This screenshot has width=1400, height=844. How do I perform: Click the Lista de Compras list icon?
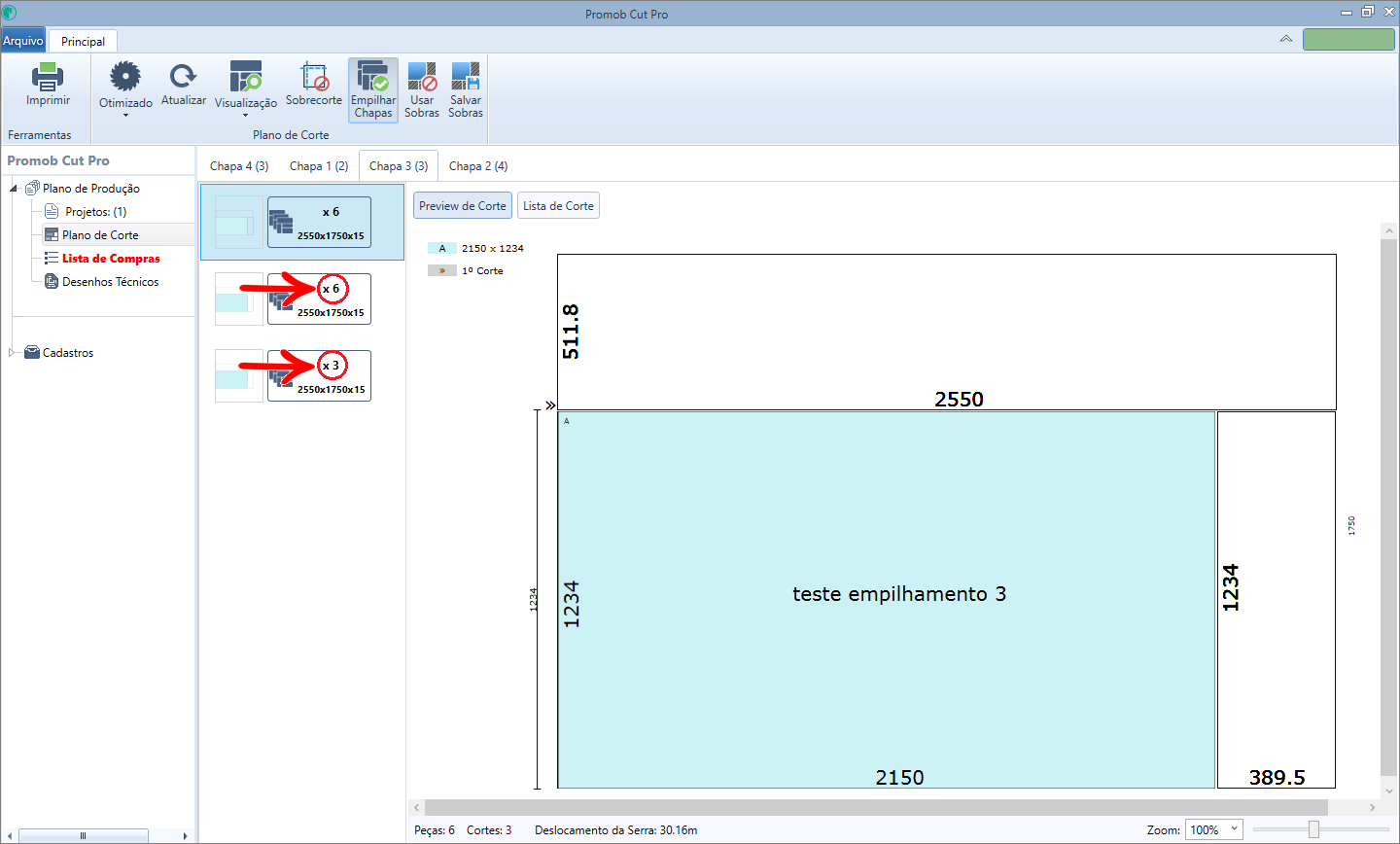[52, 259]
